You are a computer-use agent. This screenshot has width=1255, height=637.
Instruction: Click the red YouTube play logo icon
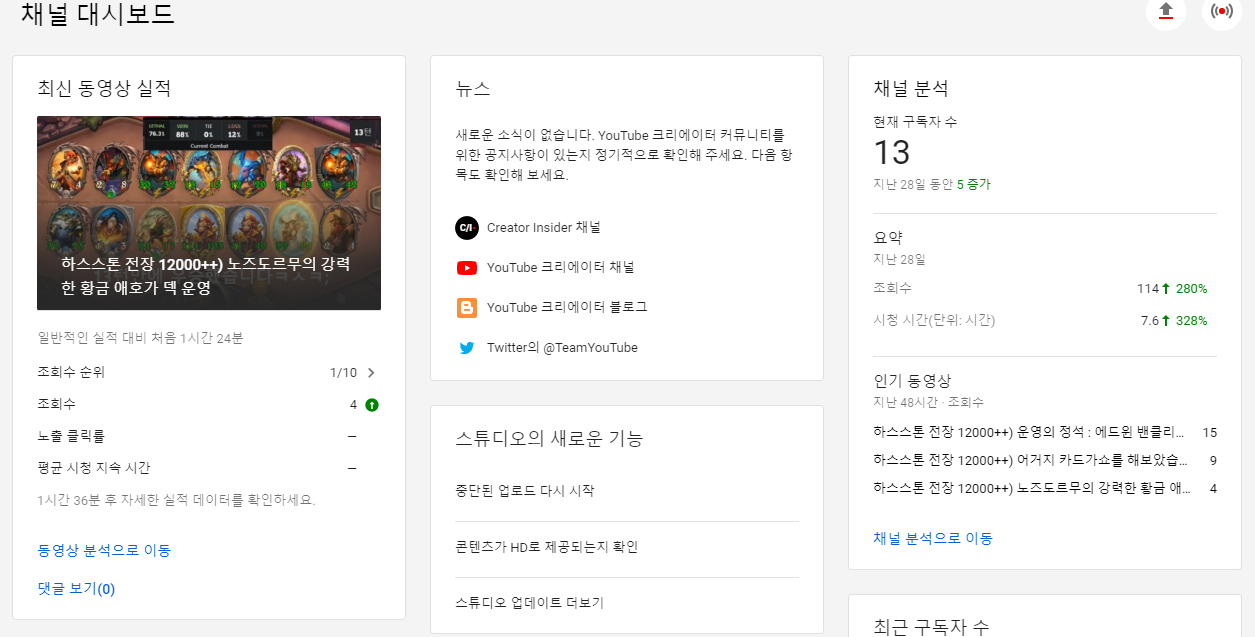pyautogui.click(x=466, y=267)
